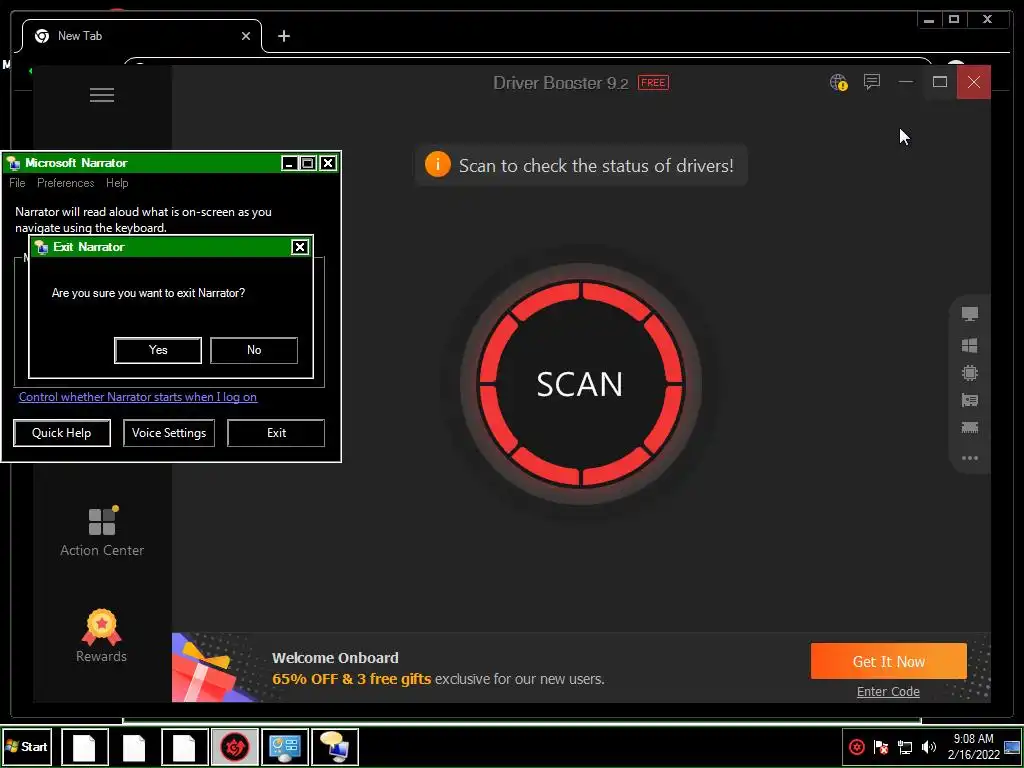The height and width of the screenshot is (768, 1024).
Task: Open the Enter Code link
Action: (x=888, y=692)
